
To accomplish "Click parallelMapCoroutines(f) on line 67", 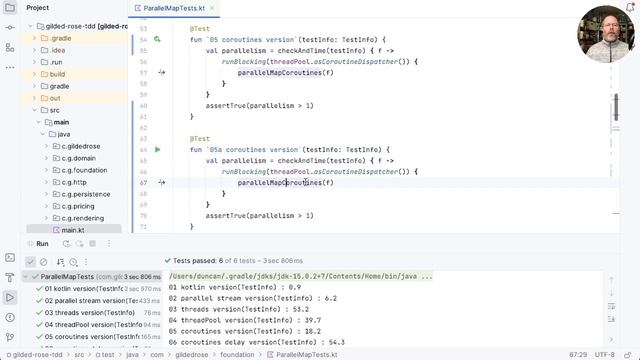I will (x=285, y=182).
